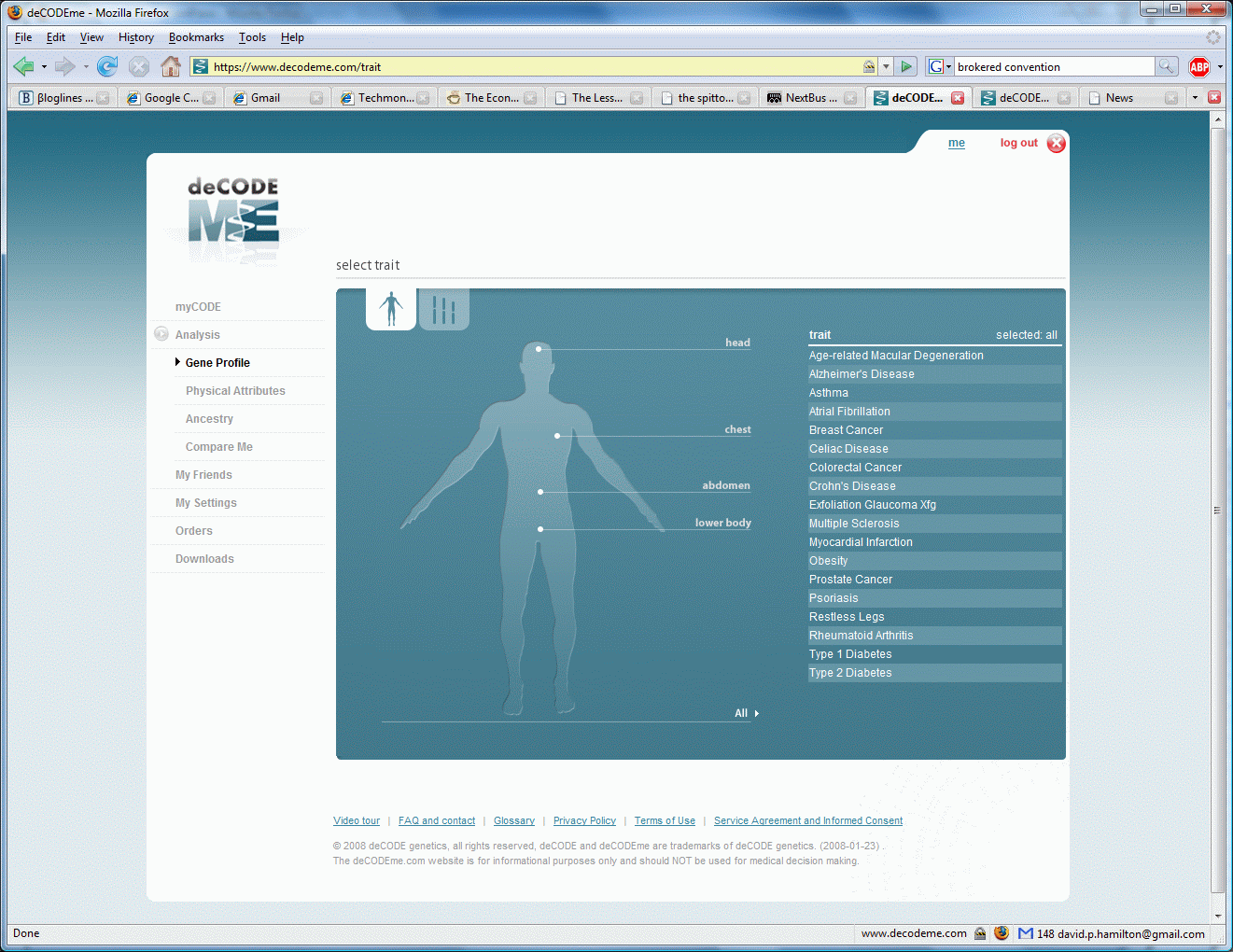Switch to the Bloglines tab
The width and height of the screenshot is (1233, 952).
[x=64, y=98]
